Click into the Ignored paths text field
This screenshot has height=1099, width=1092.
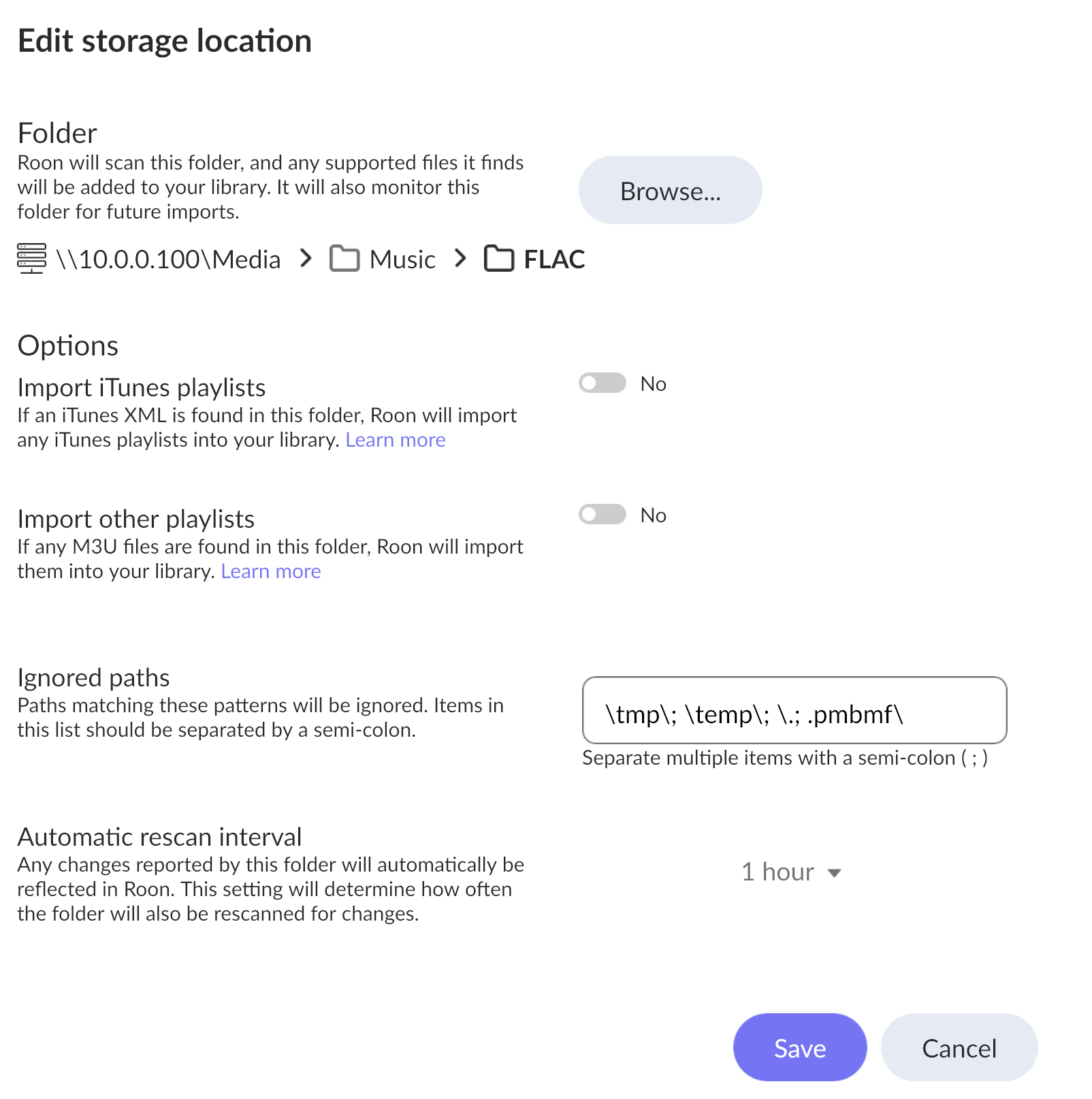click(x=794, y=711)
